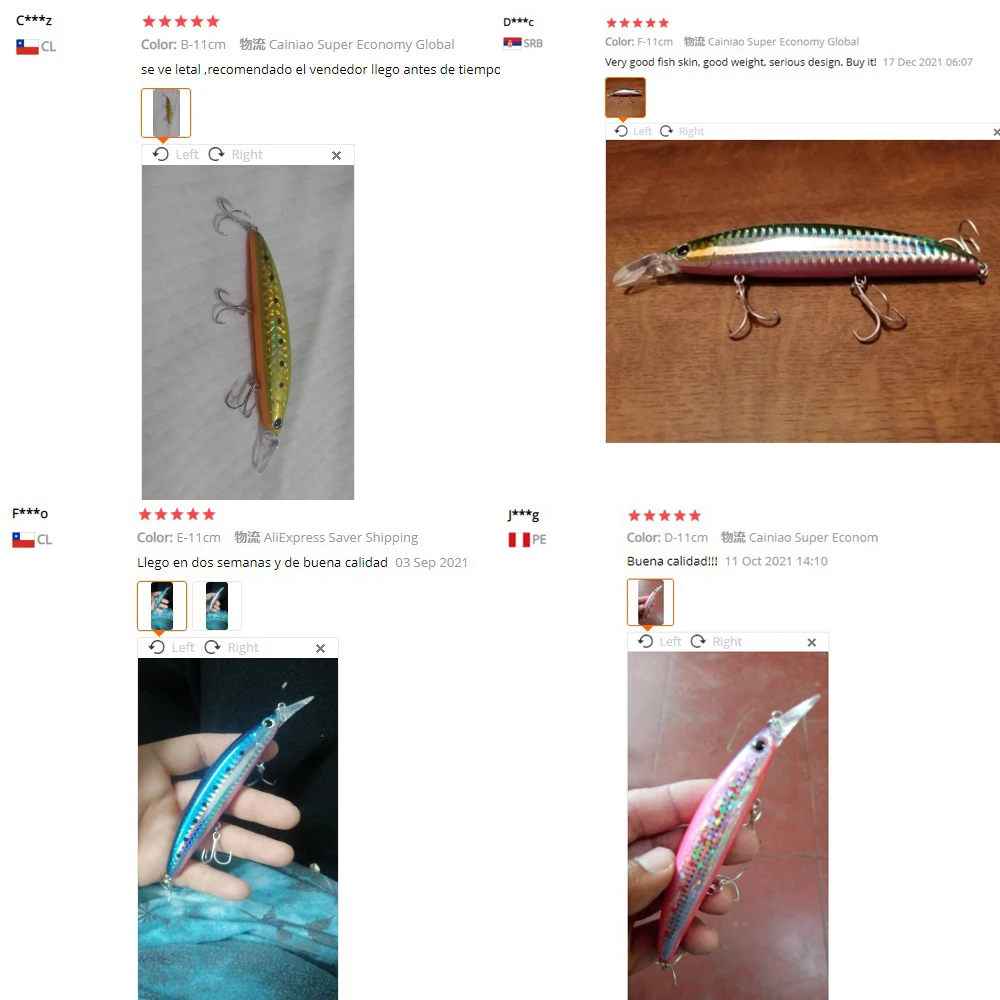Viewport: 1000px width, 1000px height.
Task: Click the Chile flag next to C***z
Action: [x=27, y=47]
